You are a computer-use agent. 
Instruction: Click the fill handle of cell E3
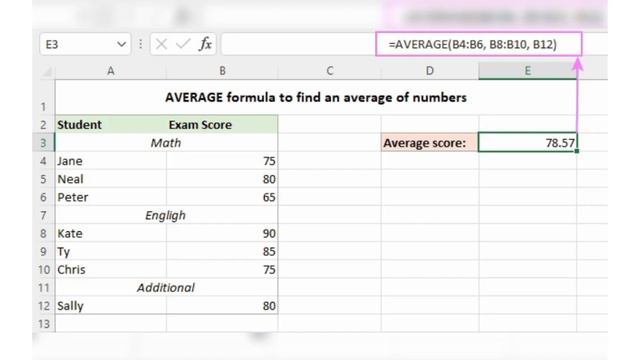tap(577, 151)
